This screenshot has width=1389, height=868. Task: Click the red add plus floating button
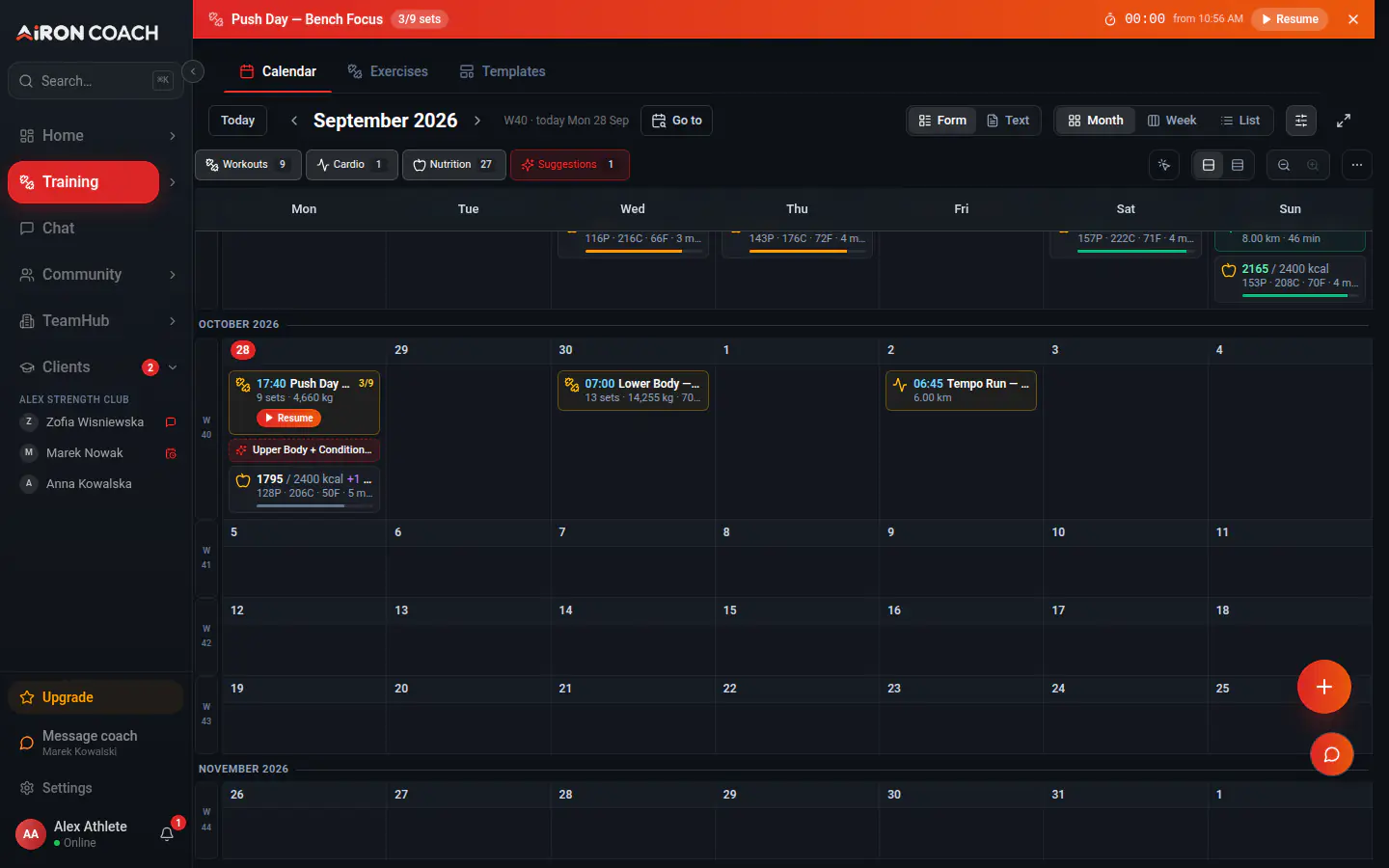pyautogui.click(x=1324, y=687)
